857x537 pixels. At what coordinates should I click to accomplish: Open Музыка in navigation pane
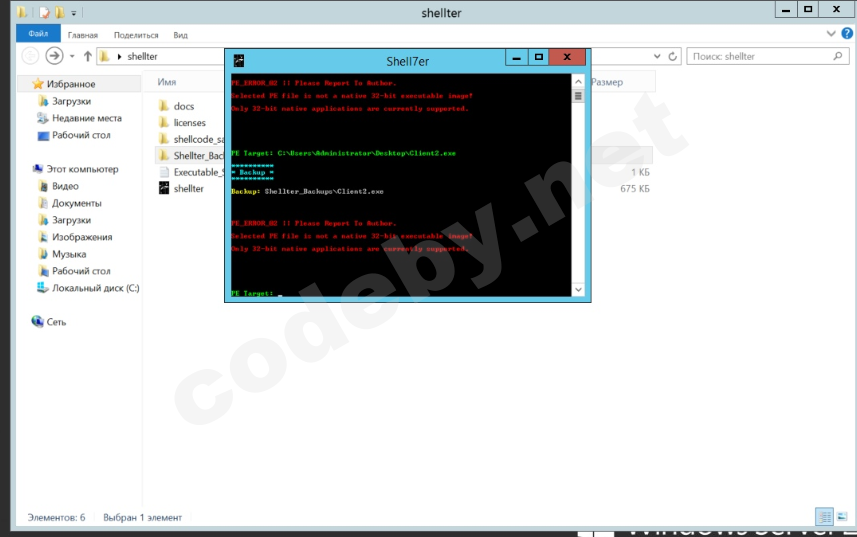tap(69, 253)
